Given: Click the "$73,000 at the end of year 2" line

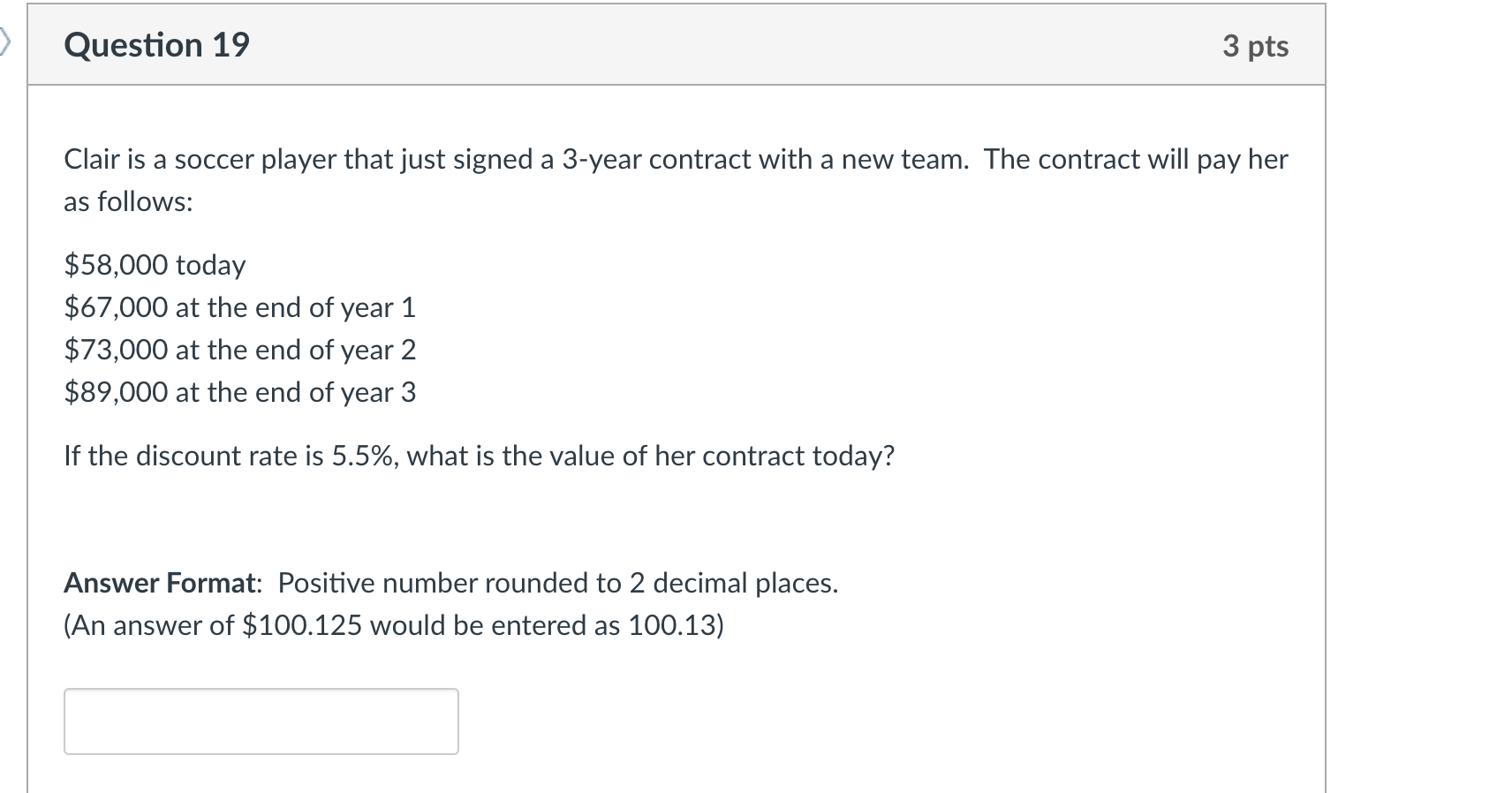Looking at the screenshot, I should tap(239, 350).
